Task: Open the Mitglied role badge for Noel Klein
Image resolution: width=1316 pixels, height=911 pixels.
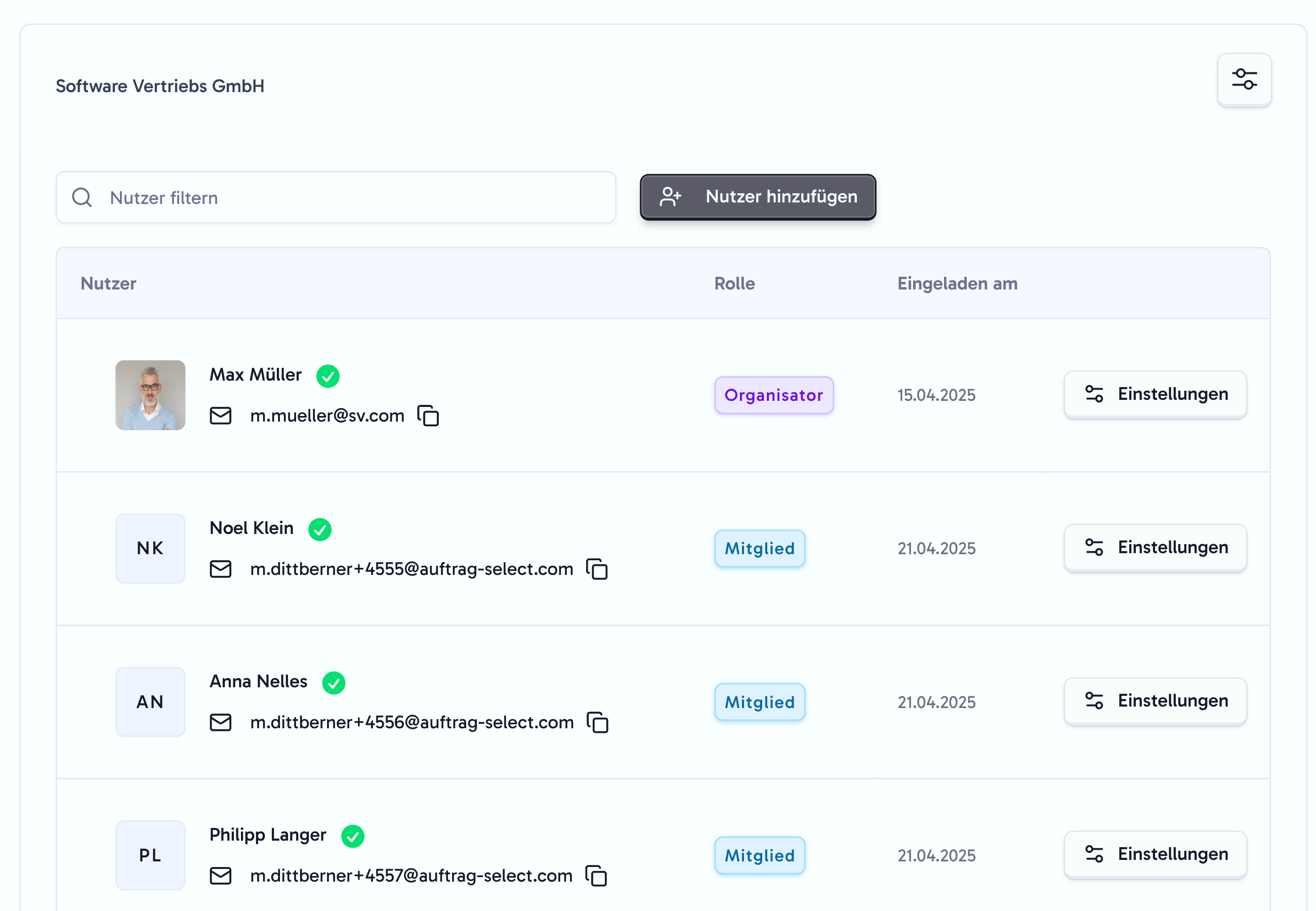Action: [760, 548]
